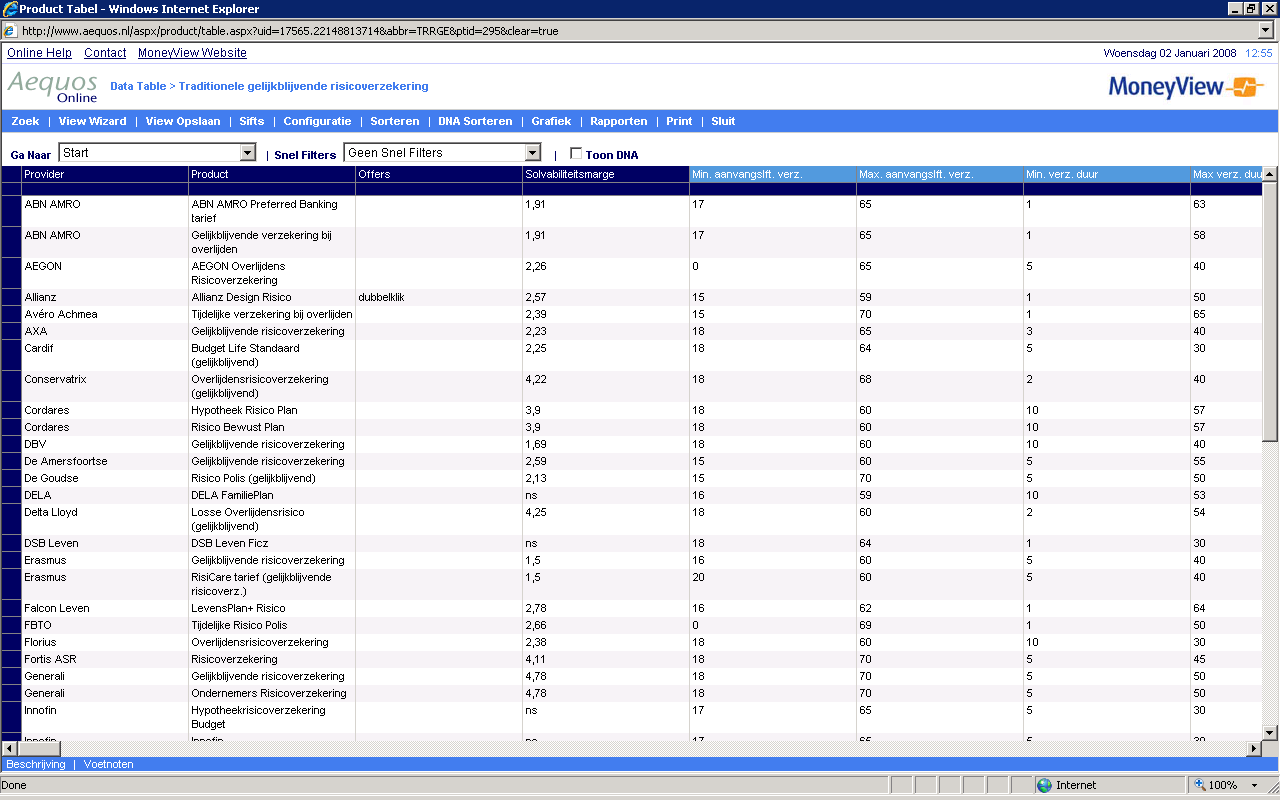Click the MoneyView logo
The width and height of the screenshot is (1280, 800).
coord(1186,87)
